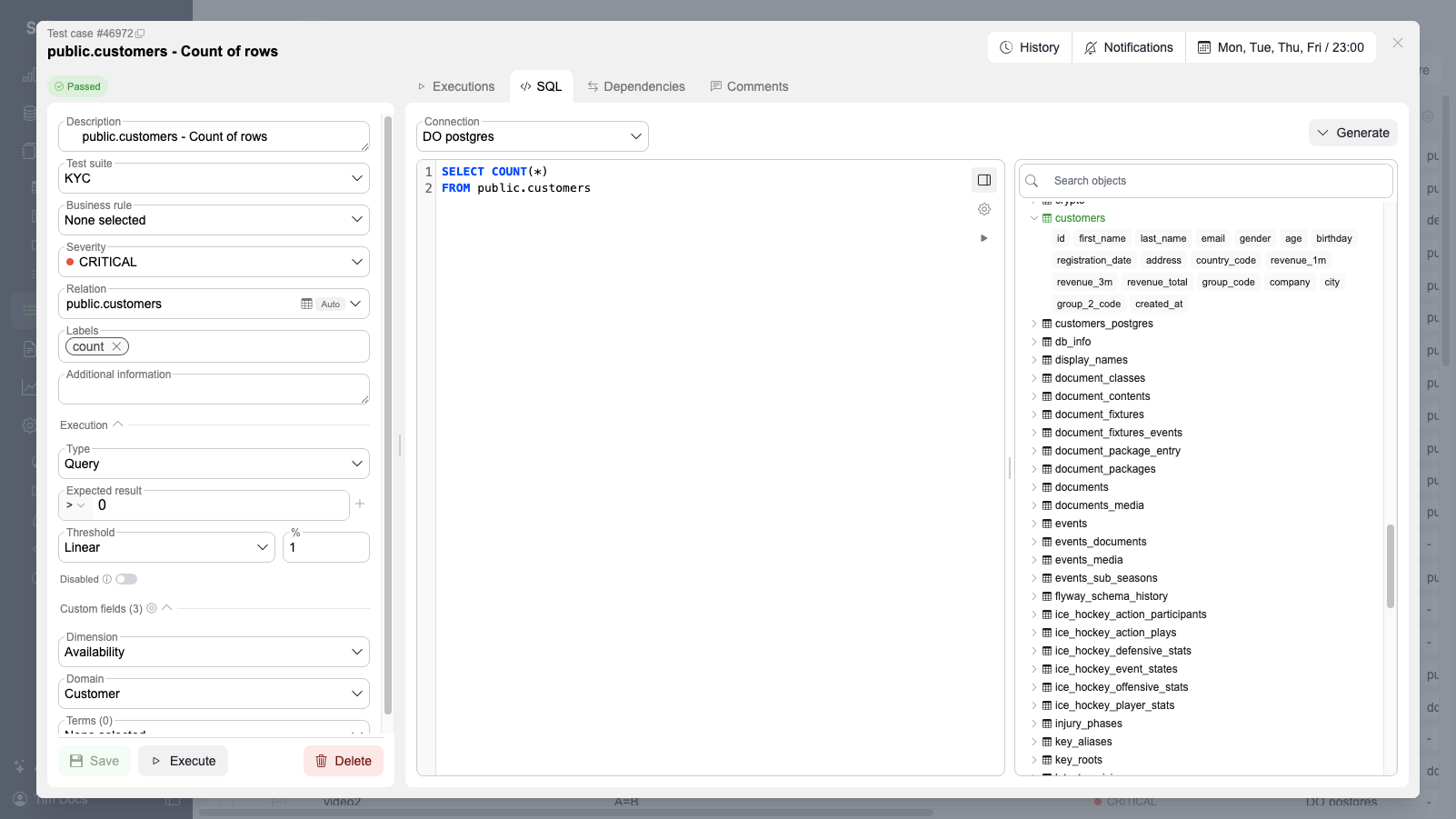Click the search magnifier icon
The image size is (1456, 819).
click(x=1032, y=181)
